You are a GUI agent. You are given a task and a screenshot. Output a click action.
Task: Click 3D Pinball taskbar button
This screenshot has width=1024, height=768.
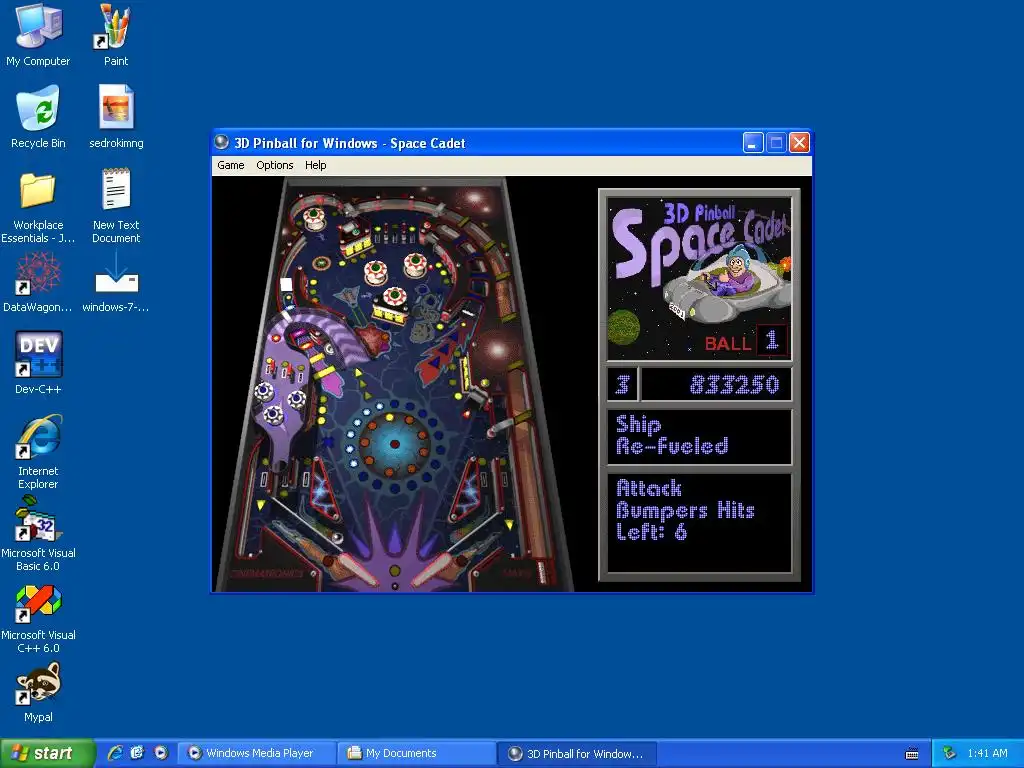pyautogui.click(x=577, y=754)
